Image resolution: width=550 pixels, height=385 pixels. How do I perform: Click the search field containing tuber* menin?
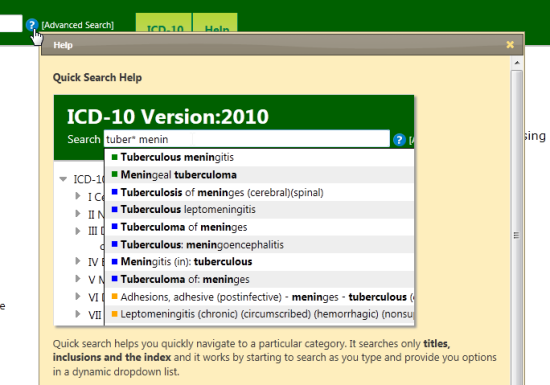247,139
